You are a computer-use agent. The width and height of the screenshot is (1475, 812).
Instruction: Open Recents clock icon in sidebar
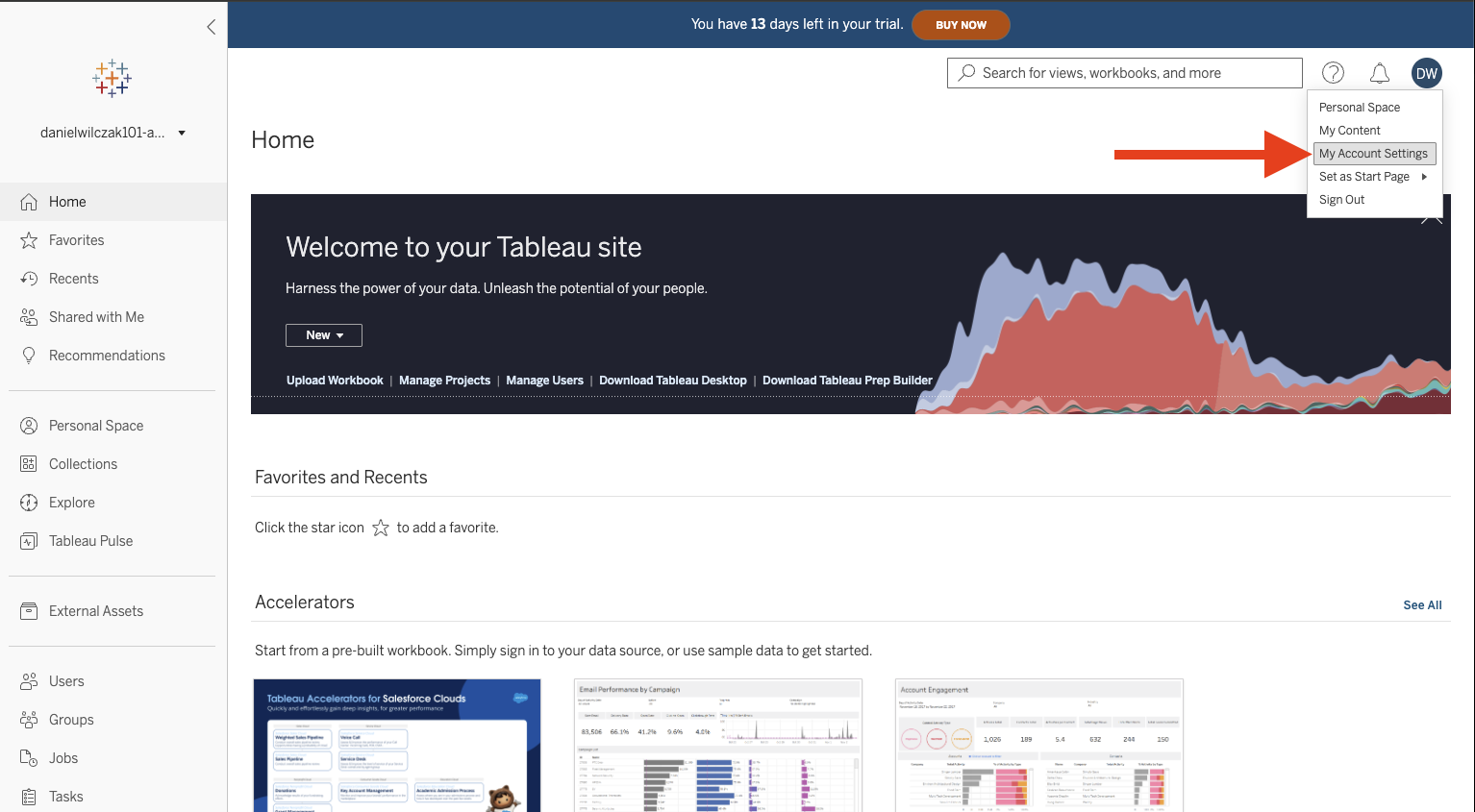(29, 279)
